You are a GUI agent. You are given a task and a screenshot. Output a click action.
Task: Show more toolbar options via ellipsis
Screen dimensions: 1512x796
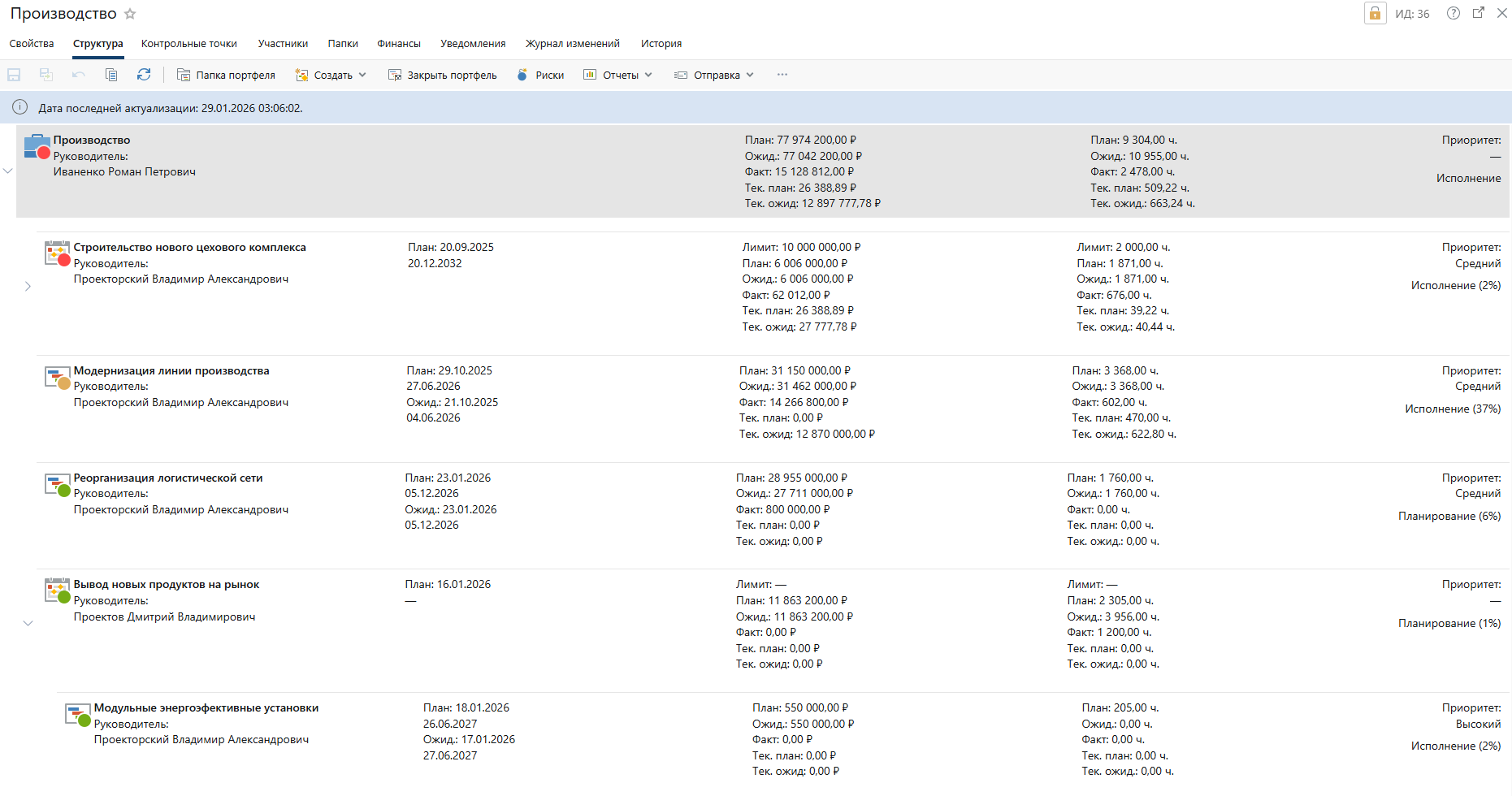(x=782, y=75)
